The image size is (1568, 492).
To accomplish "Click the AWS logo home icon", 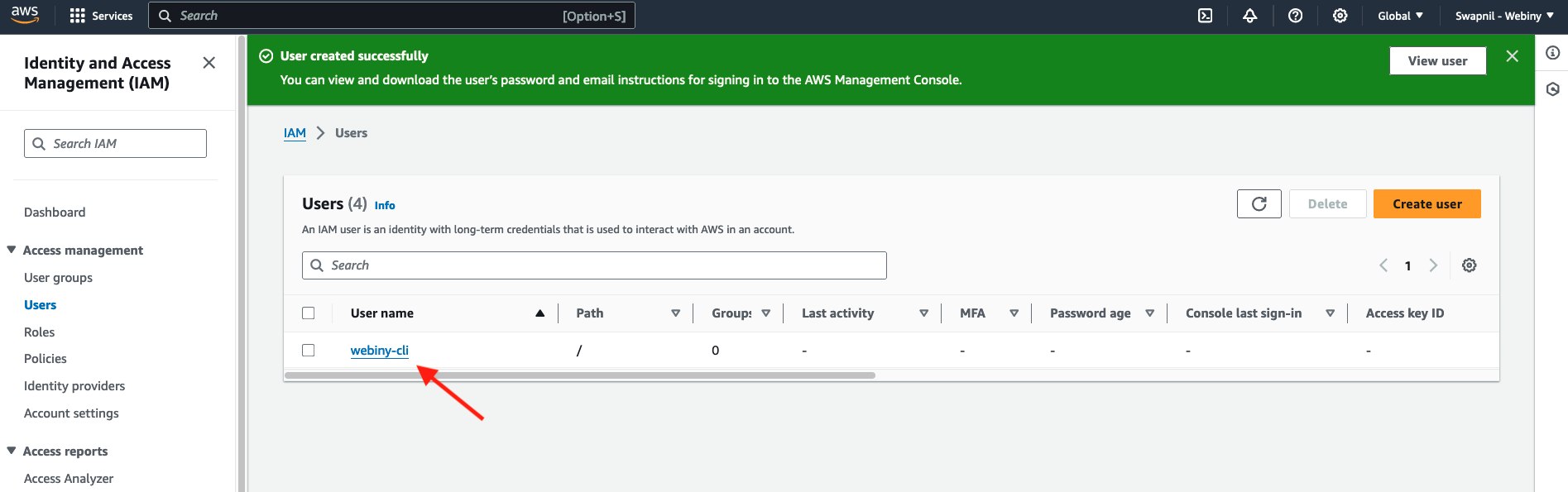I will [x=25, y=14].
